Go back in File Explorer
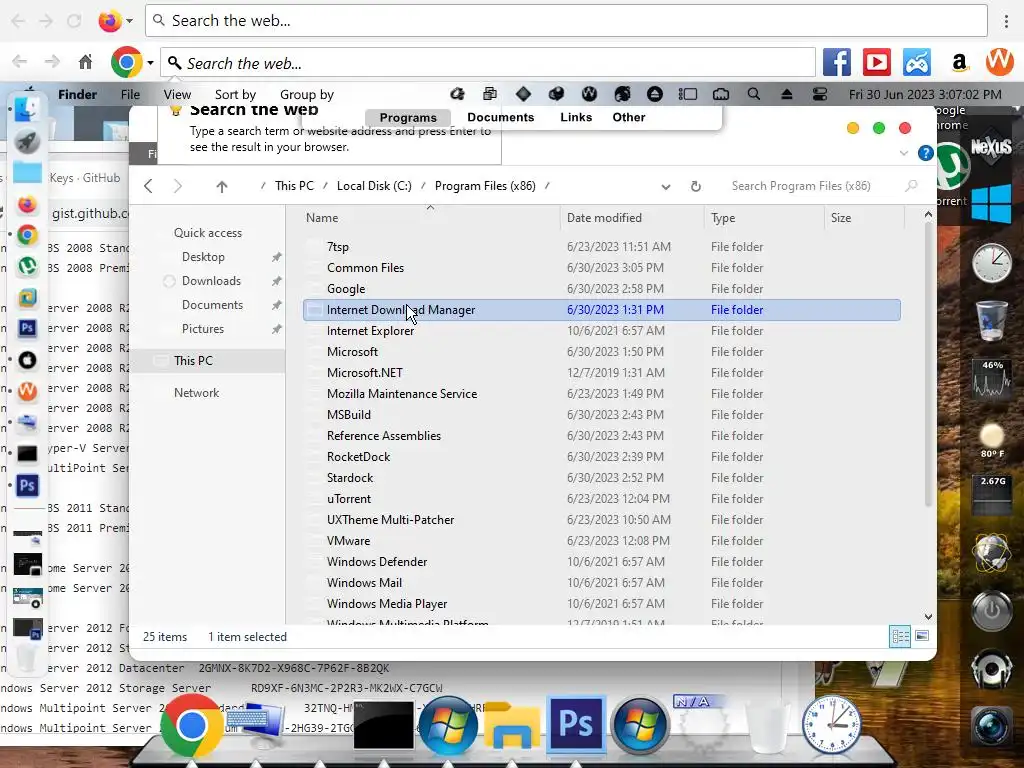The image size is (1024, 768). 148,186
